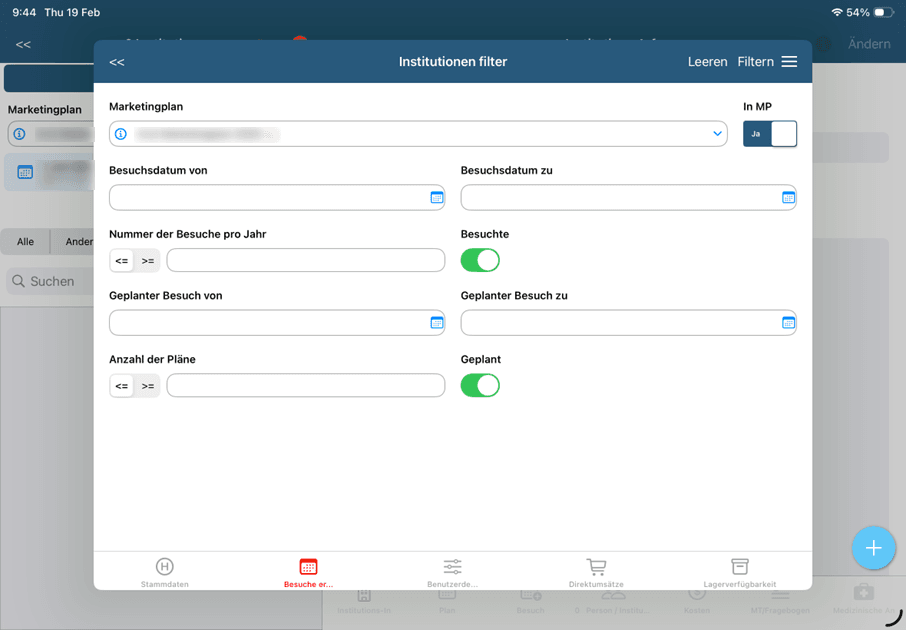
Task: Open the Lagerverfügbarkeit tab
Action: [x=739, y=573]
